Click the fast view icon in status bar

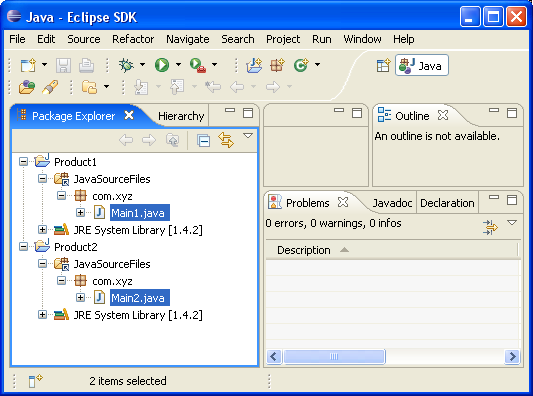tap(35, 381)
